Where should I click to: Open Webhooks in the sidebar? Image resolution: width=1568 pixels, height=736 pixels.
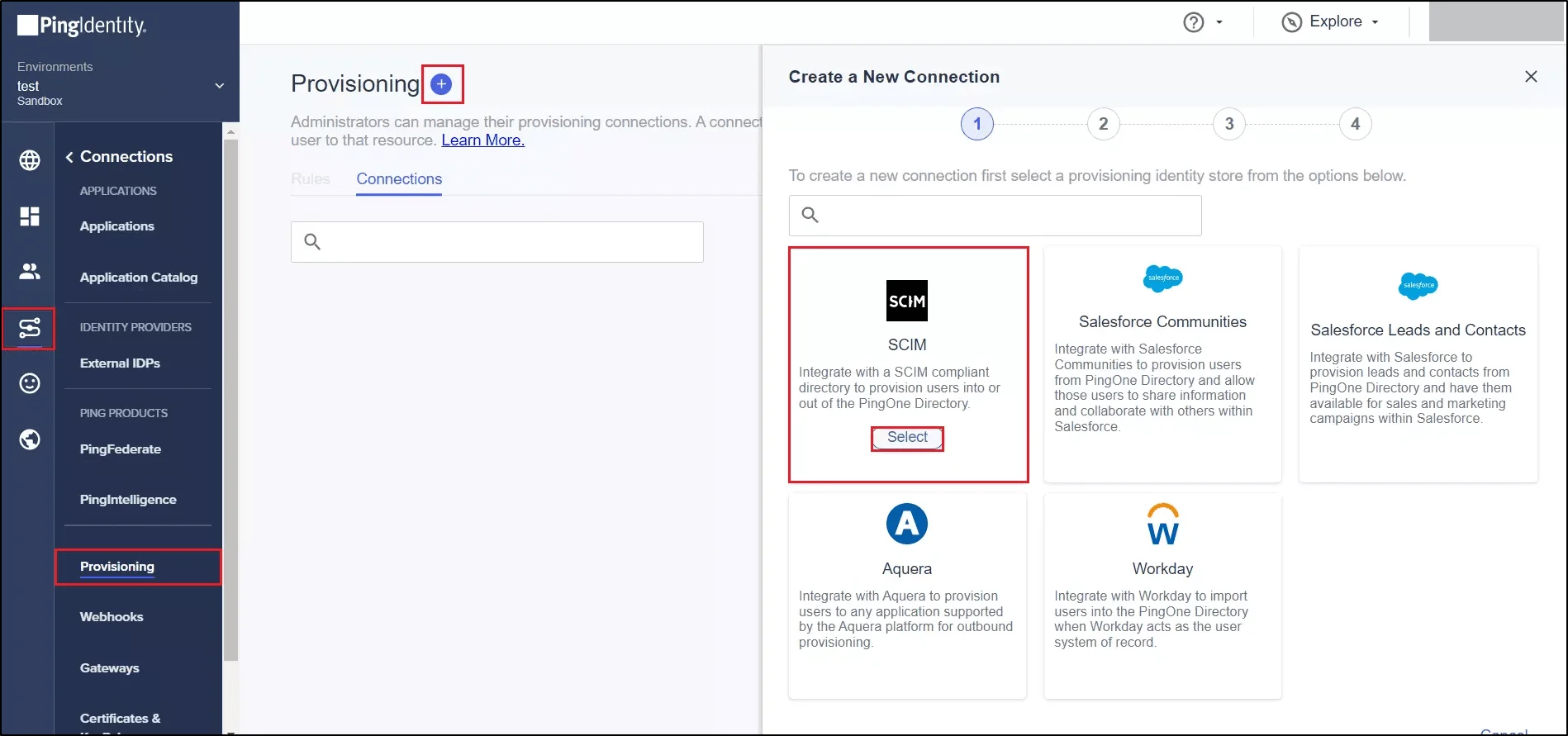(112, 617)
